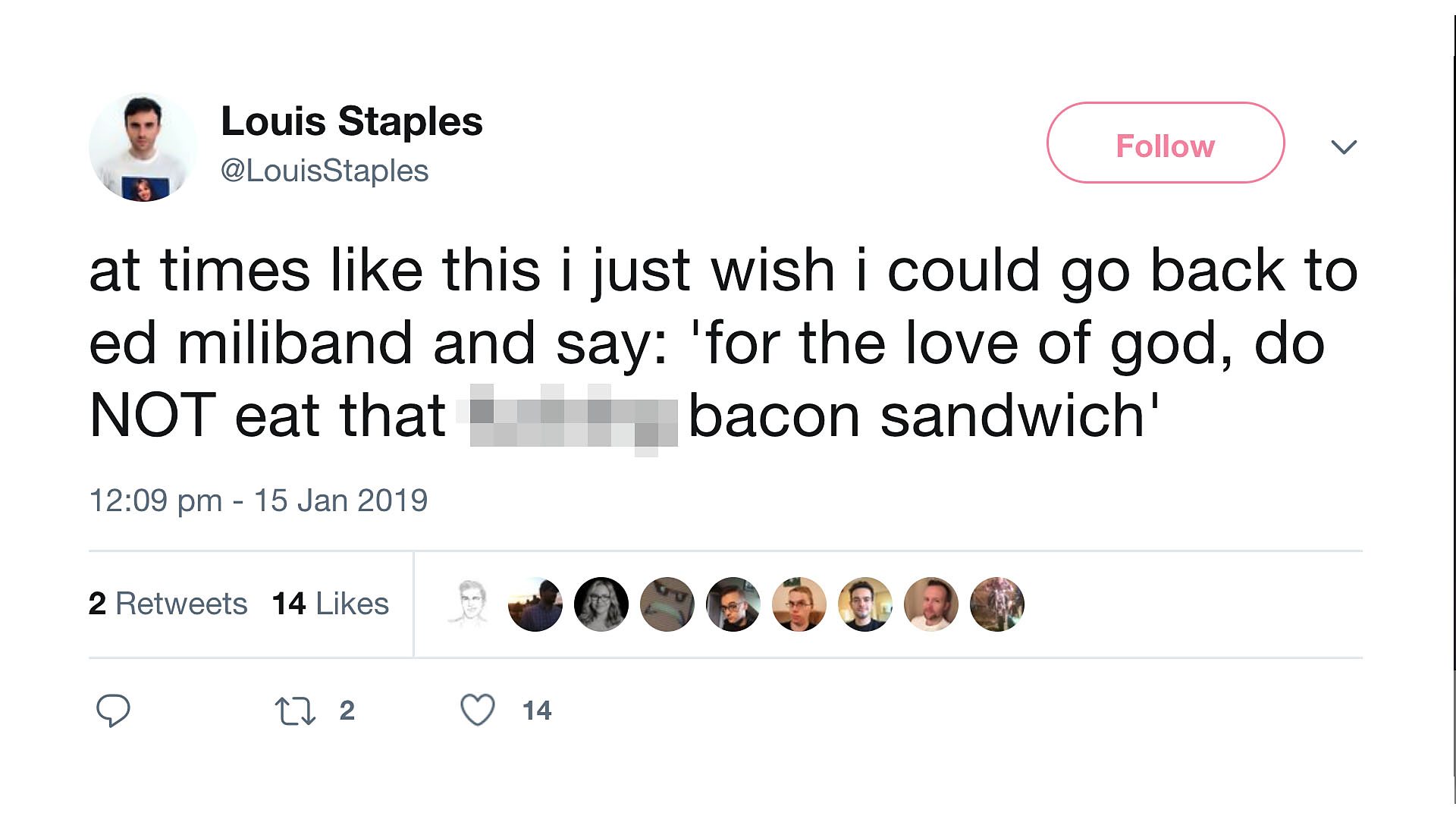The height and width of the screenshot is (819, 1456).
Task: Like the tweet via the heart icon
Action: pos(476,711)
